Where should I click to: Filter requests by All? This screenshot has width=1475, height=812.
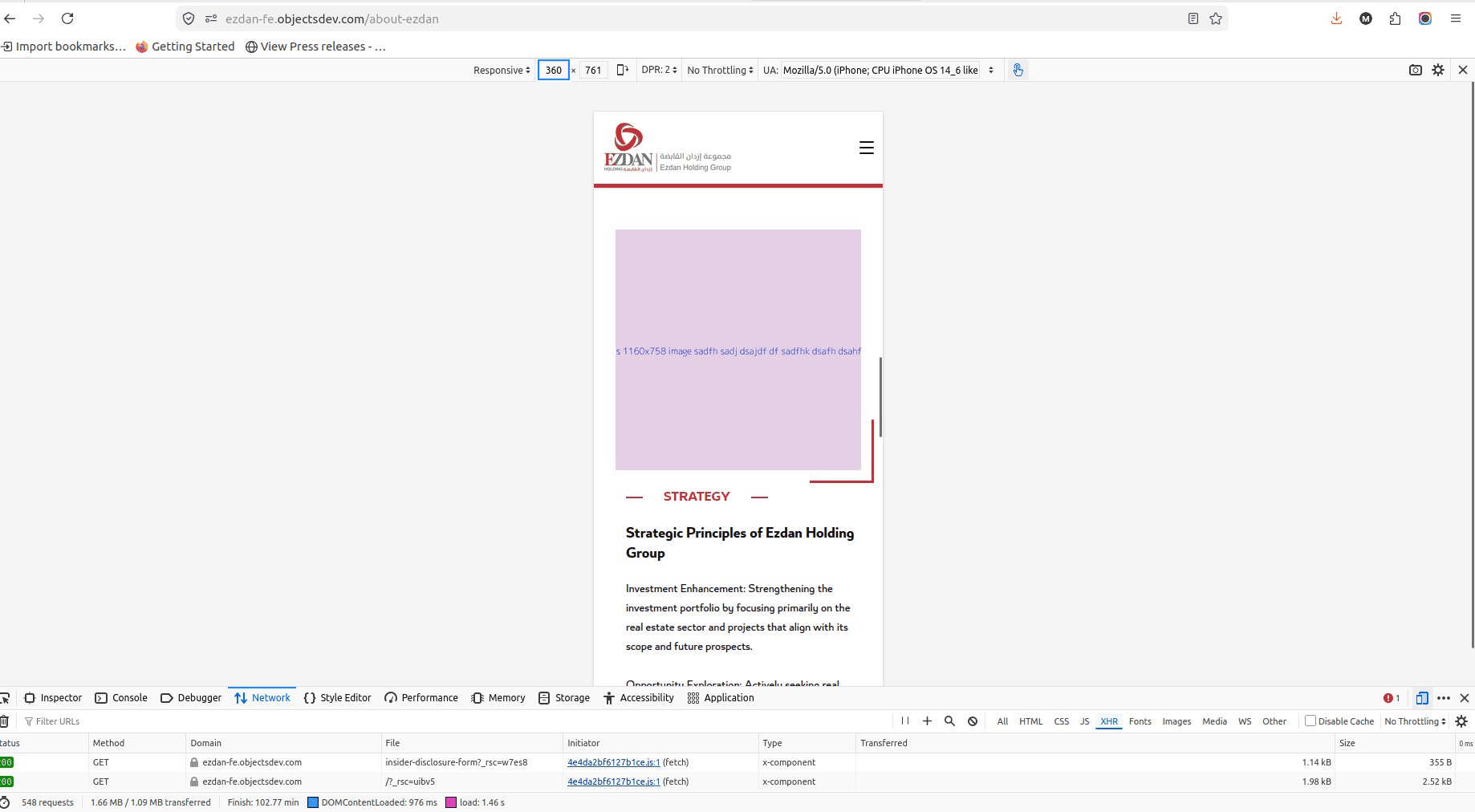1002,721
